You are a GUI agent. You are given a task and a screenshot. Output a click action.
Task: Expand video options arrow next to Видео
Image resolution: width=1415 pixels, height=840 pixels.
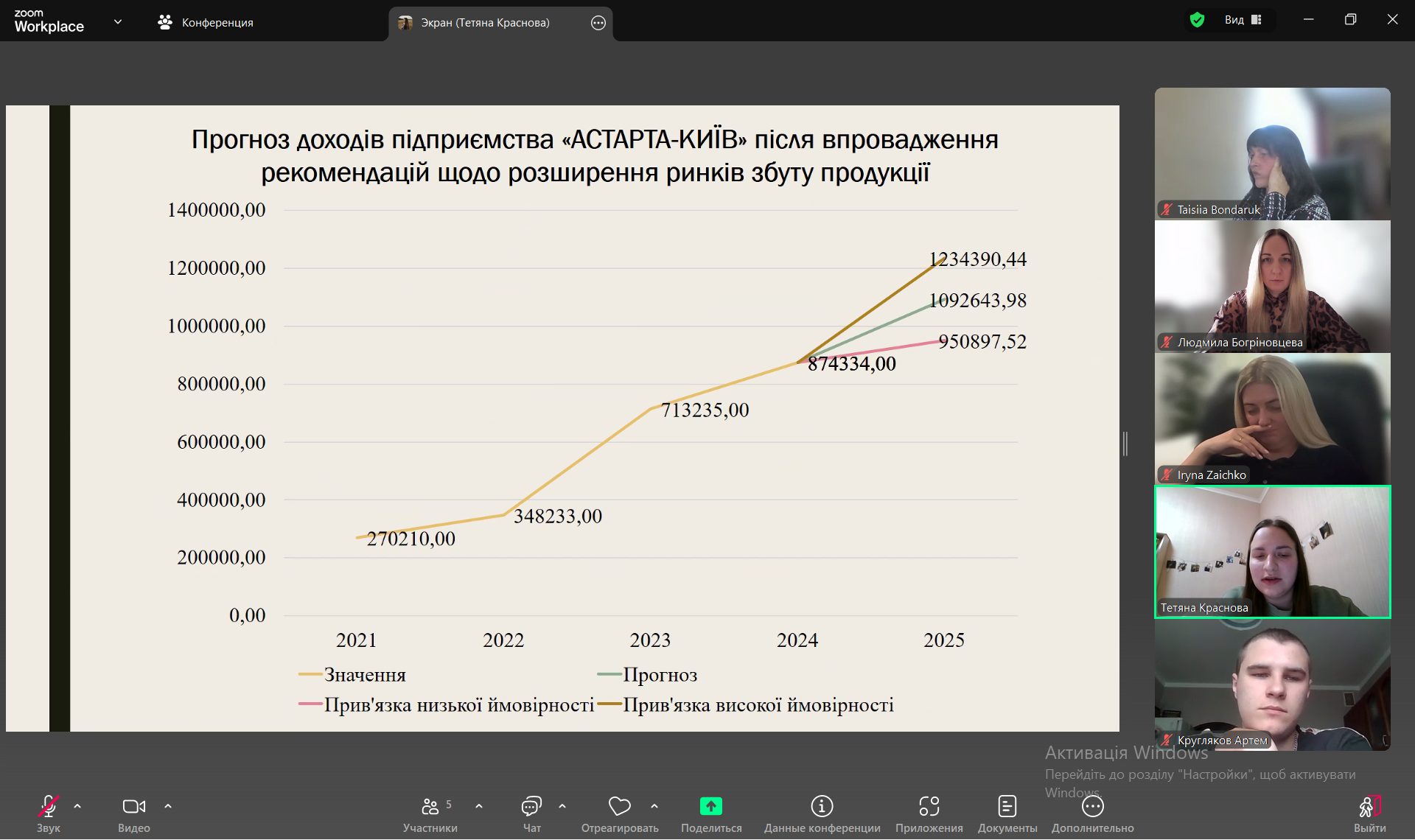[x=168, y=807]
